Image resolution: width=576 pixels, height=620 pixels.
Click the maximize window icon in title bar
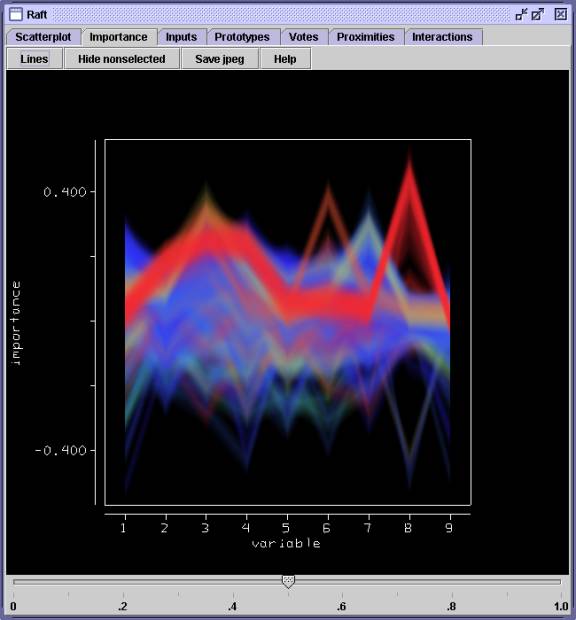click(538, 15)
